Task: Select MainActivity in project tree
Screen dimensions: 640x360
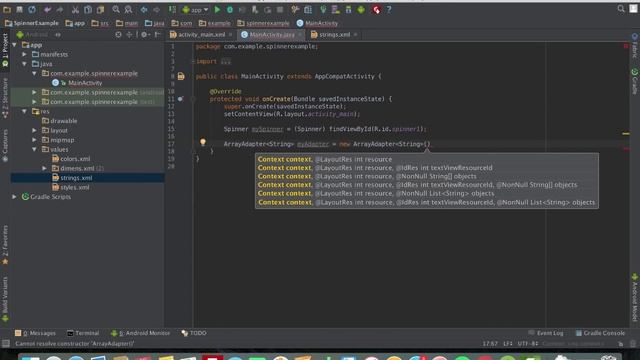Action: 84,83
